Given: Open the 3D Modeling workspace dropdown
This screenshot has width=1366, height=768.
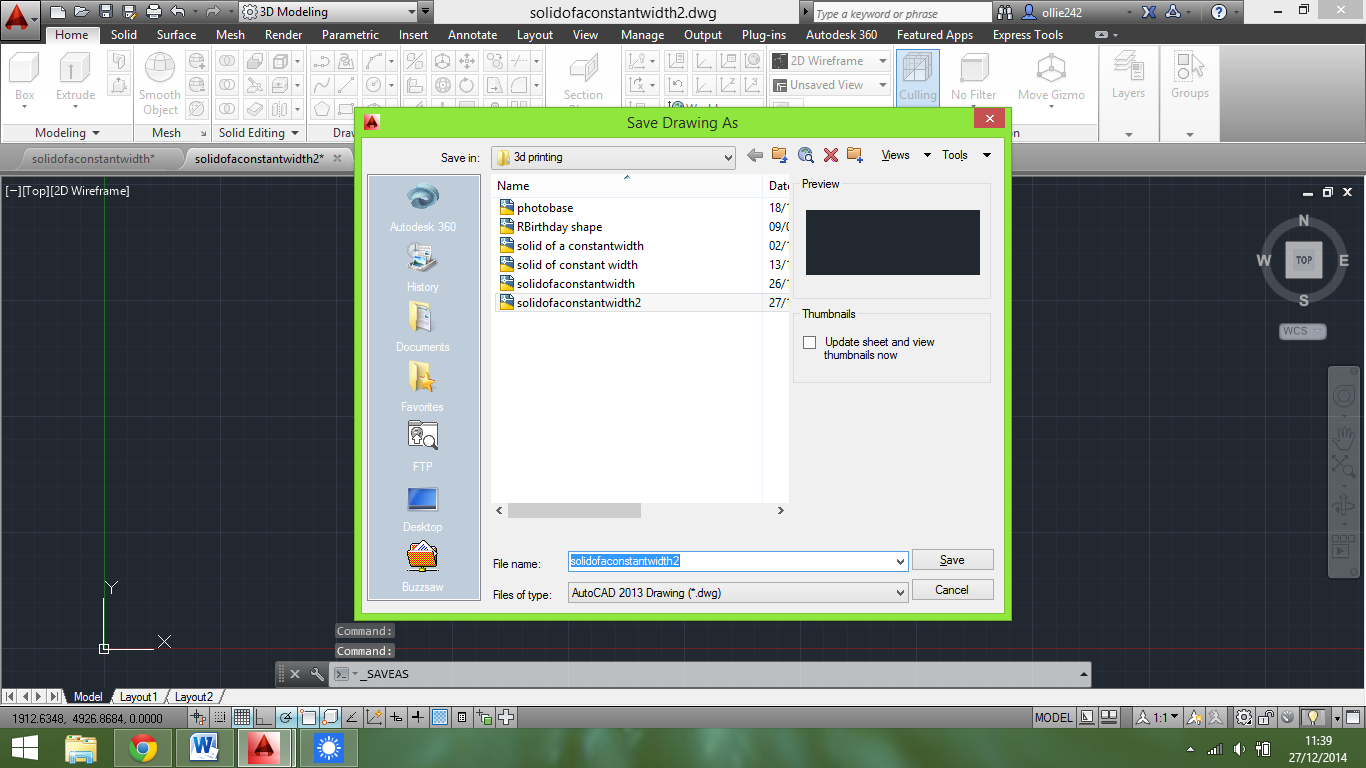Looking at the screenshot, I should pyautogui.click(x=328, y=12).
